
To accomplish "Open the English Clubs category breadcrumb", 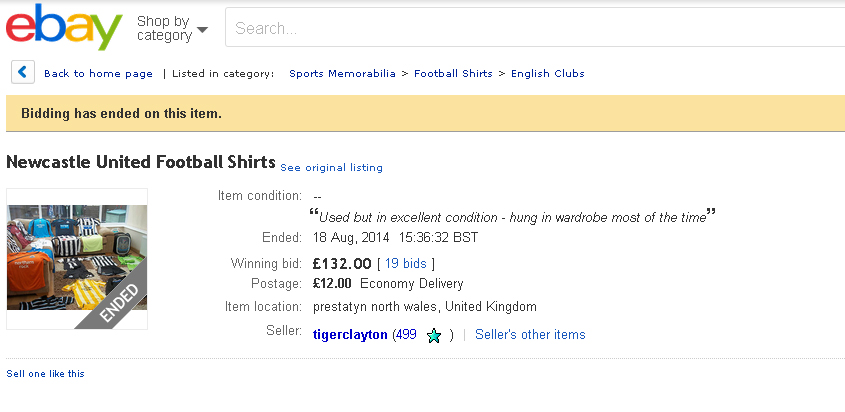I will click(x=547, y=74).
